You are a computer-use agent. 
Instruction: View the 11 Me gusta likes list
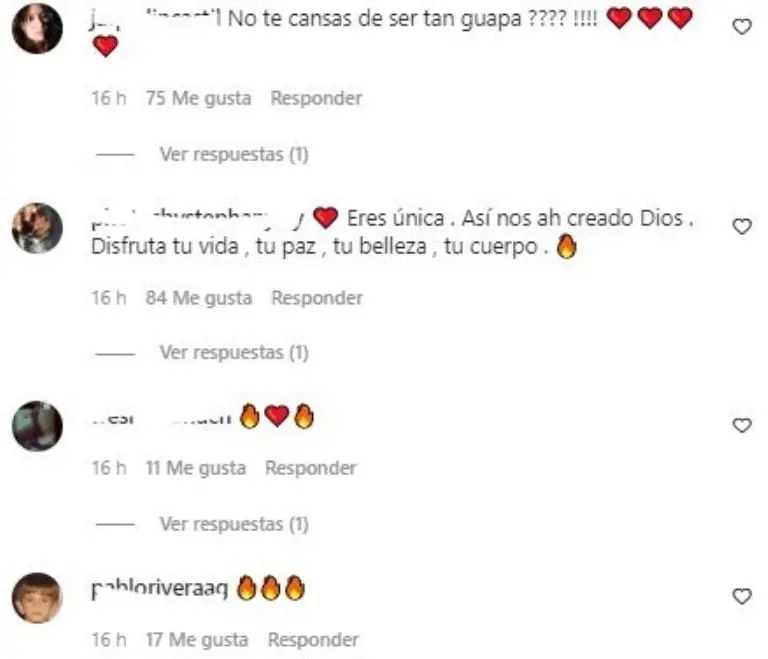click(x=196, y=468)
